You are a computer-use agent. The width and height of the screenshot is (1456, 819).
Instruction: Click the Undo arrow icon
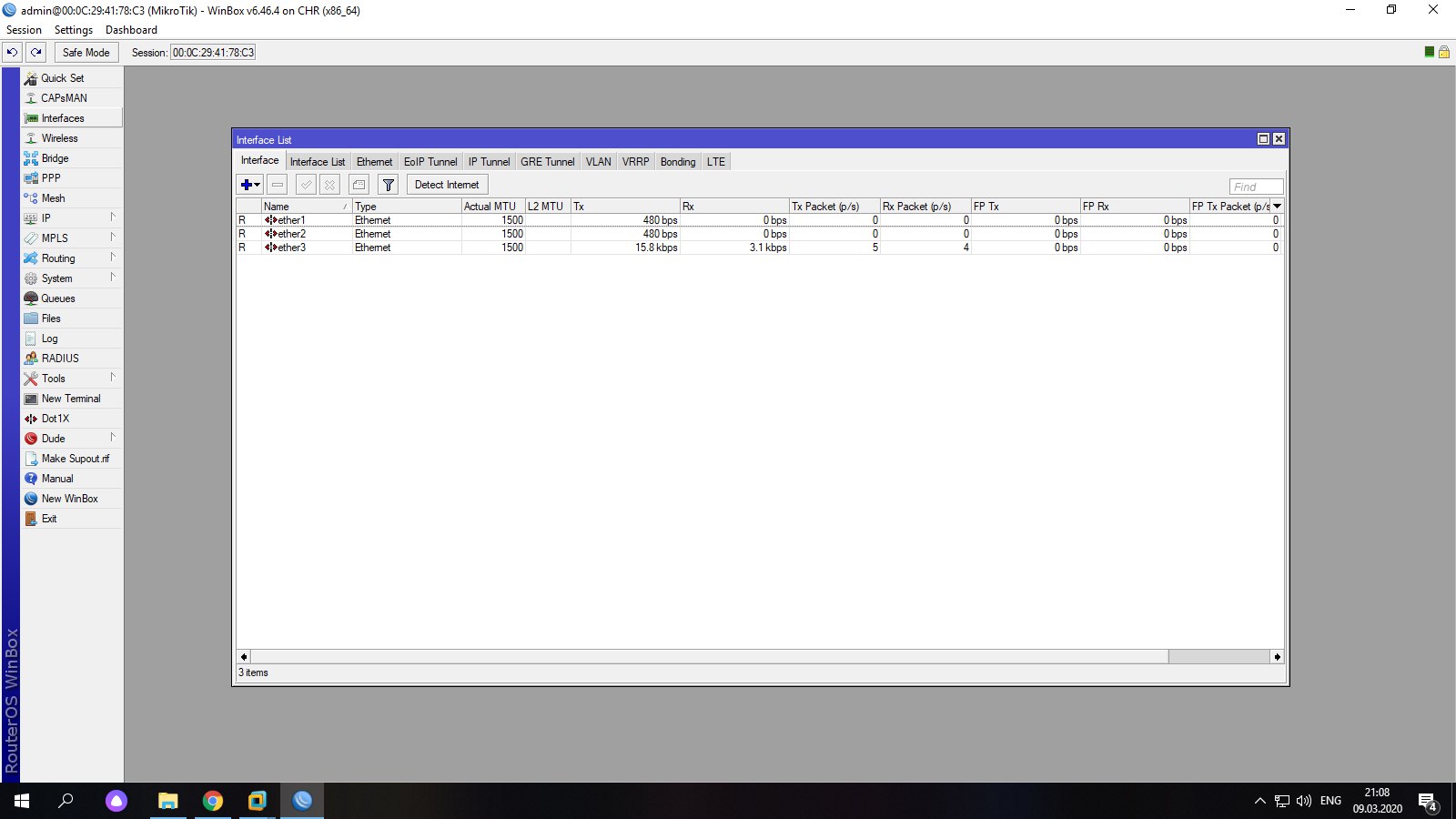(13, 52)
